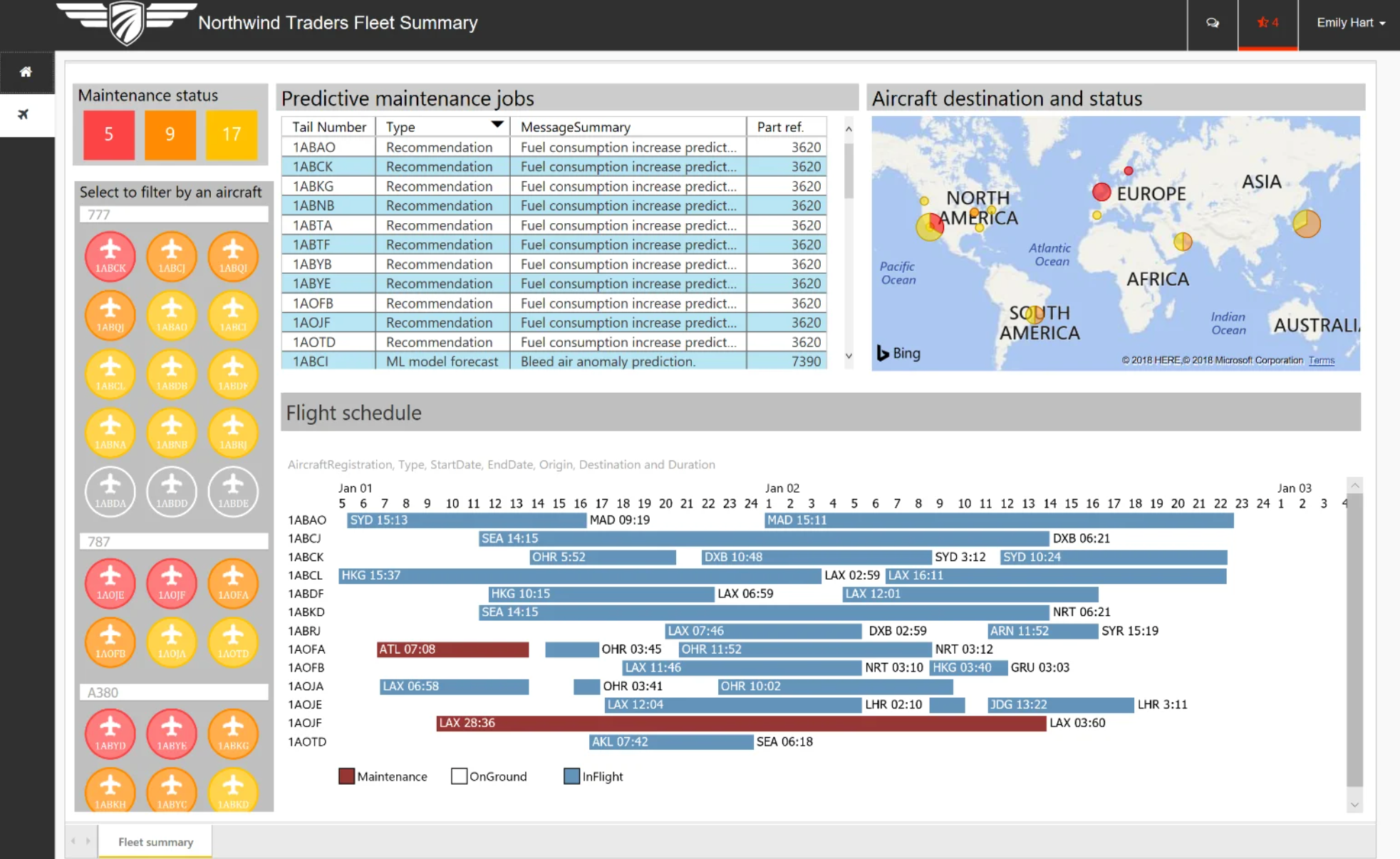Filter by aircraft 1ABCI
Image resolution: width=1400 pixels, height=859 pixels.
[x=233, y=315]
